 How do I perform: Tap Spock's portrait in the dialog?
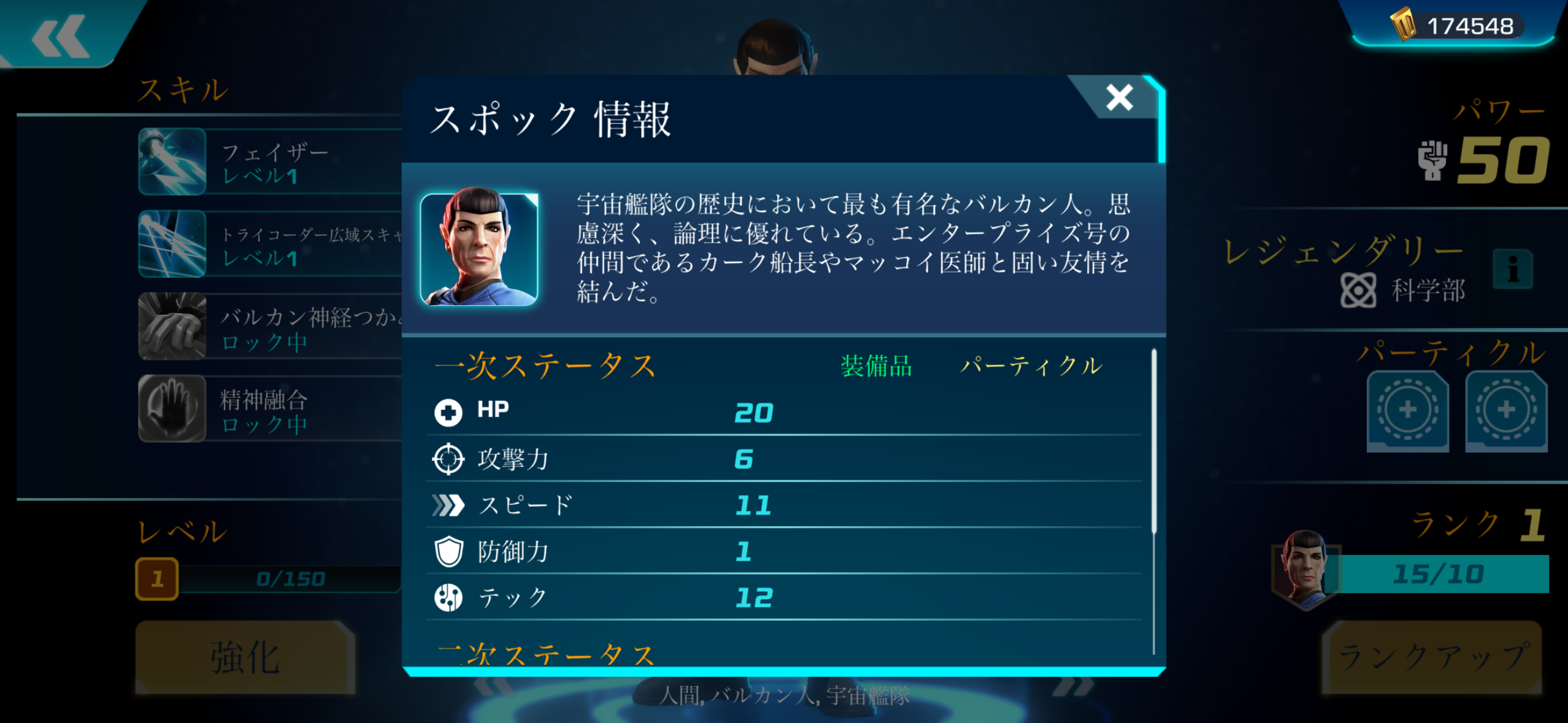pyautogui.click(x=479, y=249)
